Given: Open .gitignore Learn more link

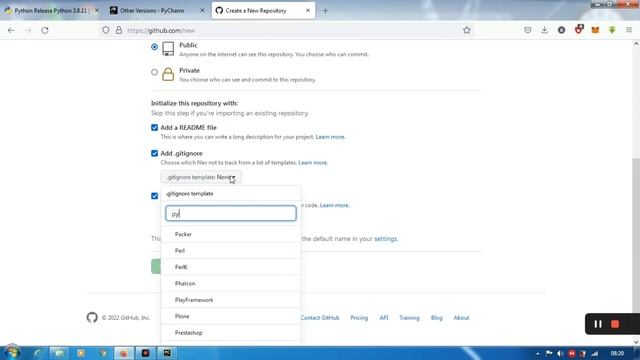Looking at the screenshot, I should coord(313,162).
